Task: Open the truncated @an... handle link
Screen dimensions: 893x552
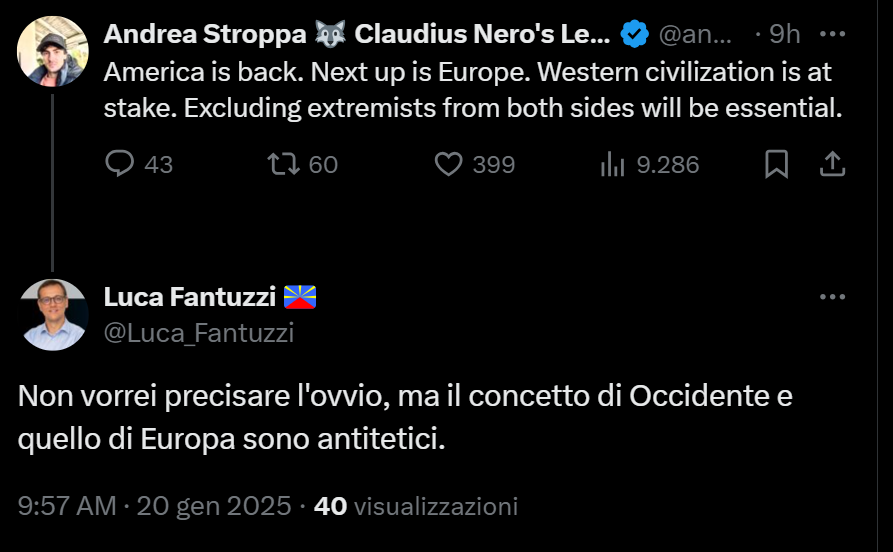Action: click(695, 34)
